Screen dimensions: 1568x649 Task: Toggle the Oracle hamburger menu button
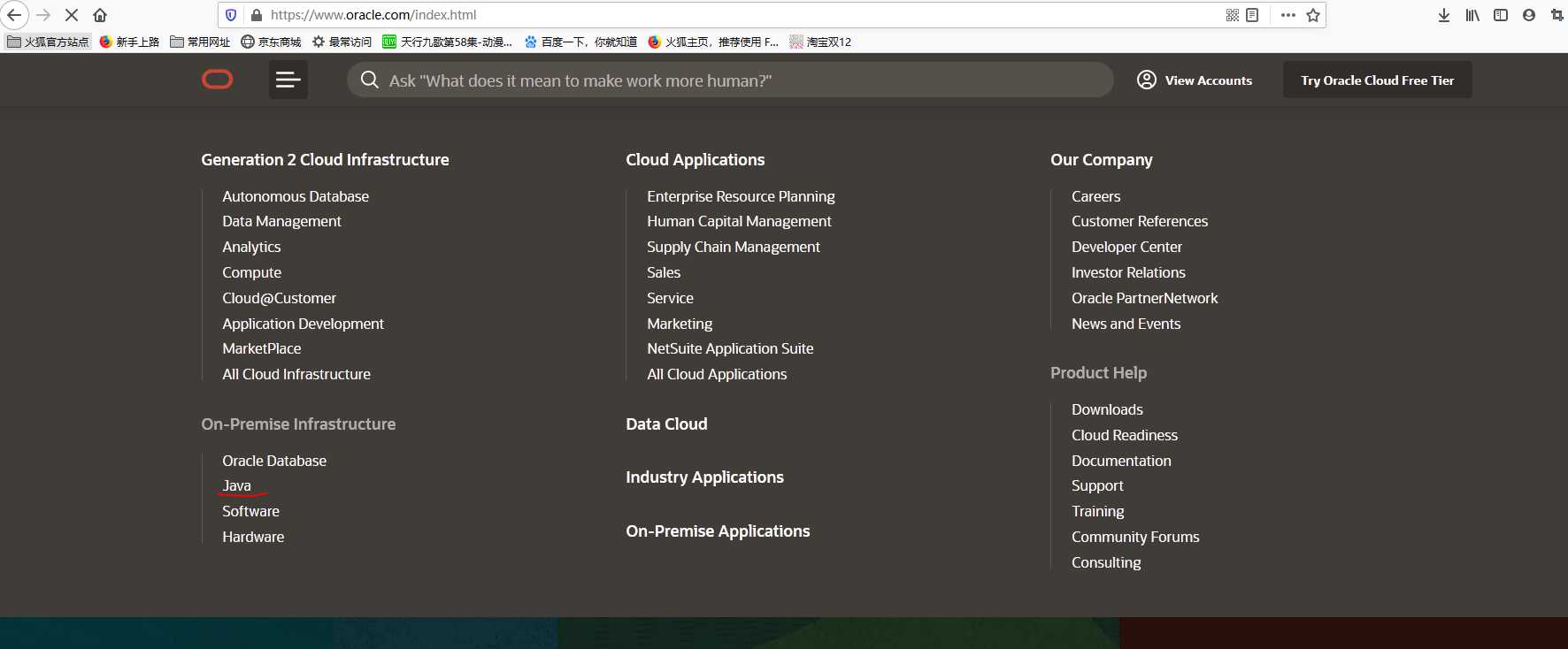(288, 80)
